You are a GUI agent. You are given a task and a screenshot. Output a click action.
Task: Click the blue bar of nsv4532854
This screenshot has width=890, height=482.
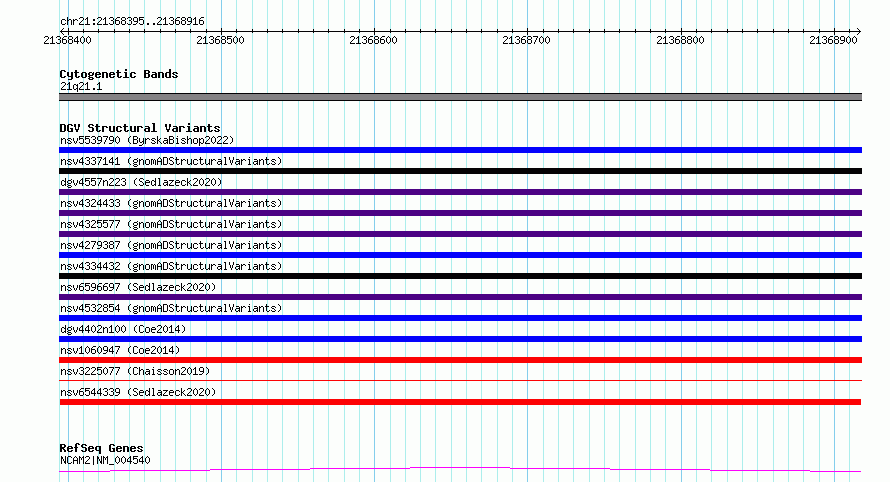click(x=460, y=318)
